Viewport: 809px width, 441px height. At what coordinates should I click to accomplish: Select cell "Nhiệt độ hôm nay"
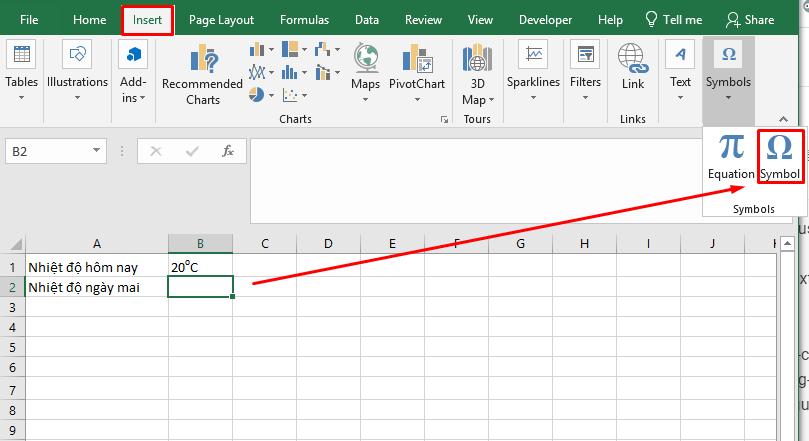[x=96, y=267]
